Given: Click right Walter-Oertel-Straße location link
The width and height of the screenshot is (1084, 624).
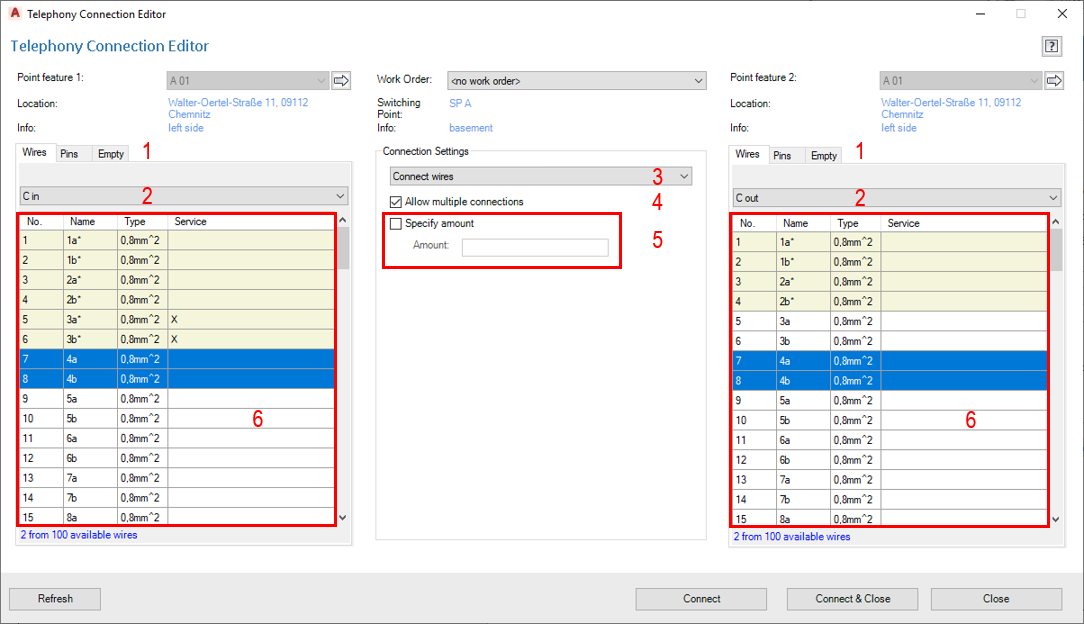Looking at the screenshot, I should pos(951,108).
